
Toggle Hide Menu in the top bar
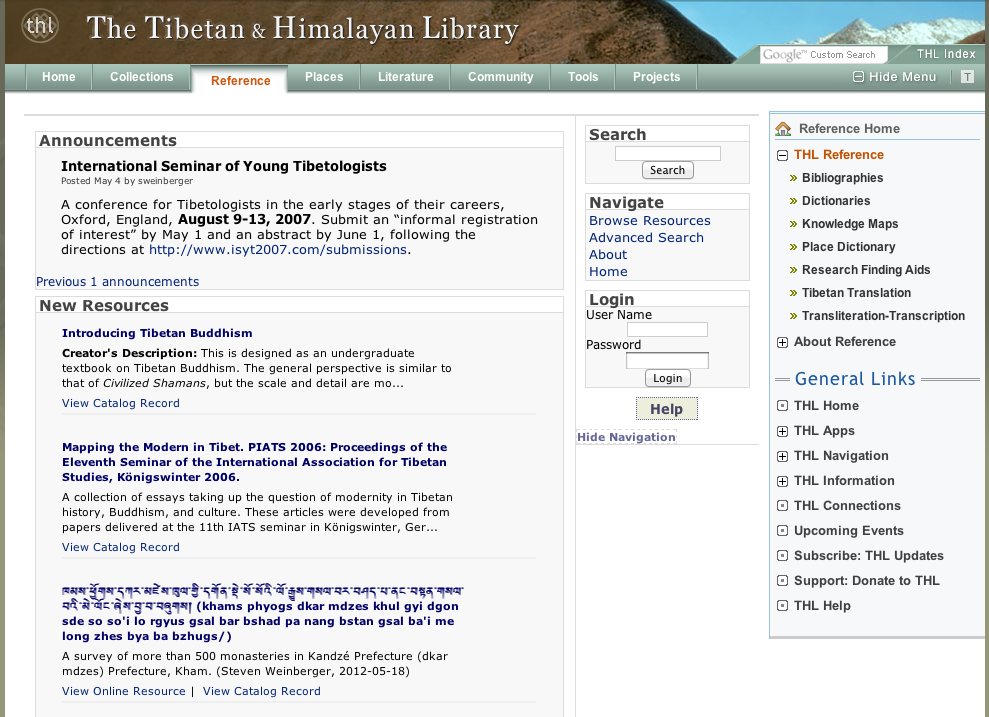[894, 77]
